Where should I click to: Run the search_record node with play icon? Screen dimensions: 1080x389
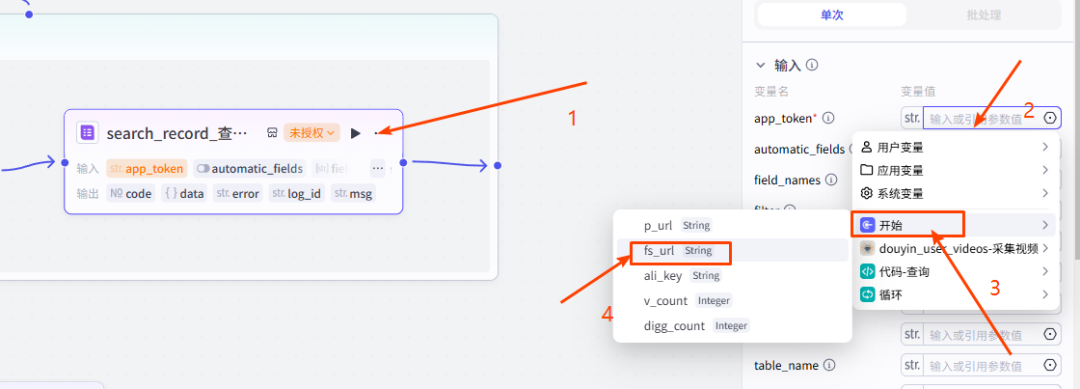355,133
